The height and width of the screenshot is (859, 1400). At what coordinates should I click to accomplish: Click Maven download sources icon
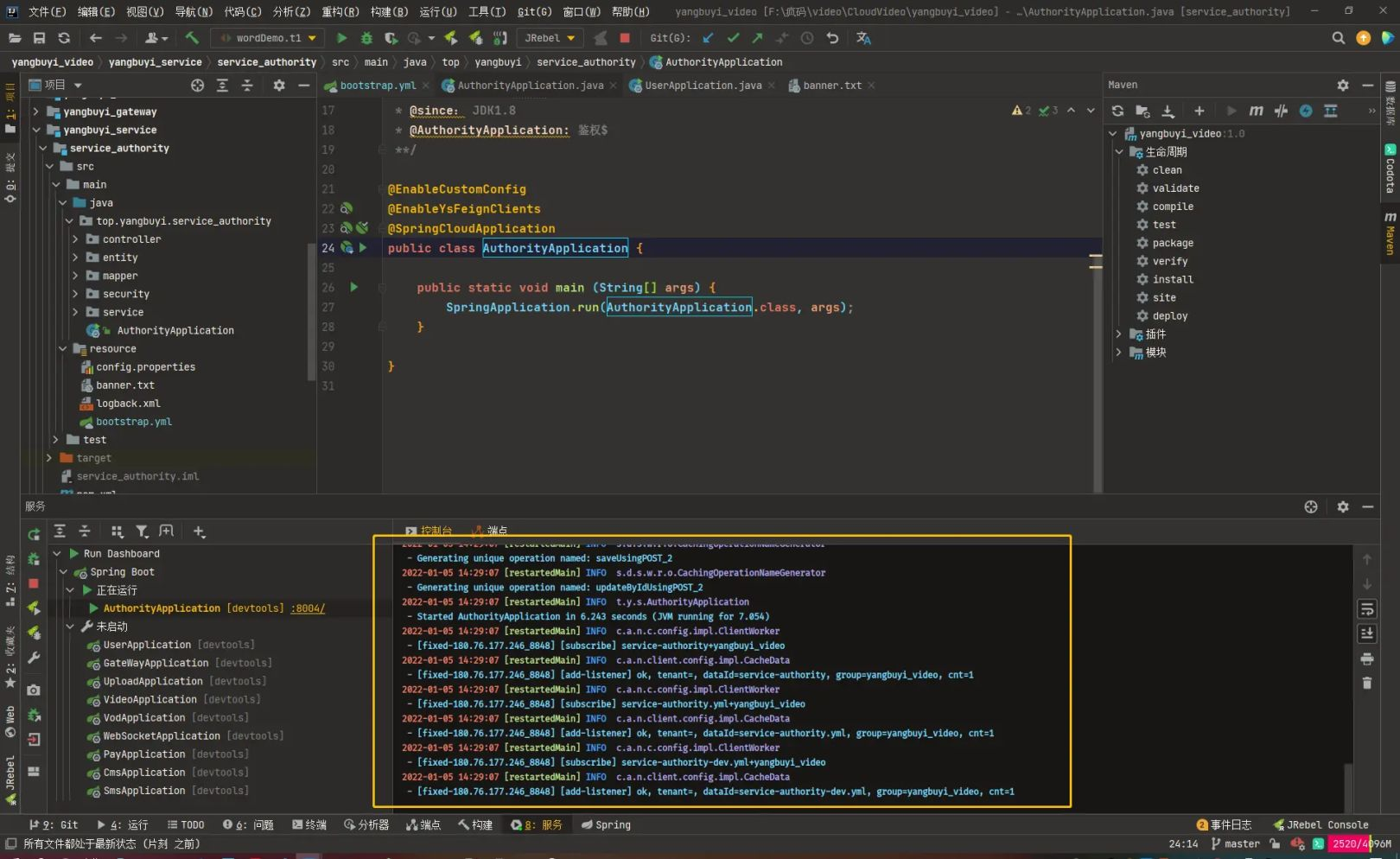pyautogui.click(x=1168, y=111)
